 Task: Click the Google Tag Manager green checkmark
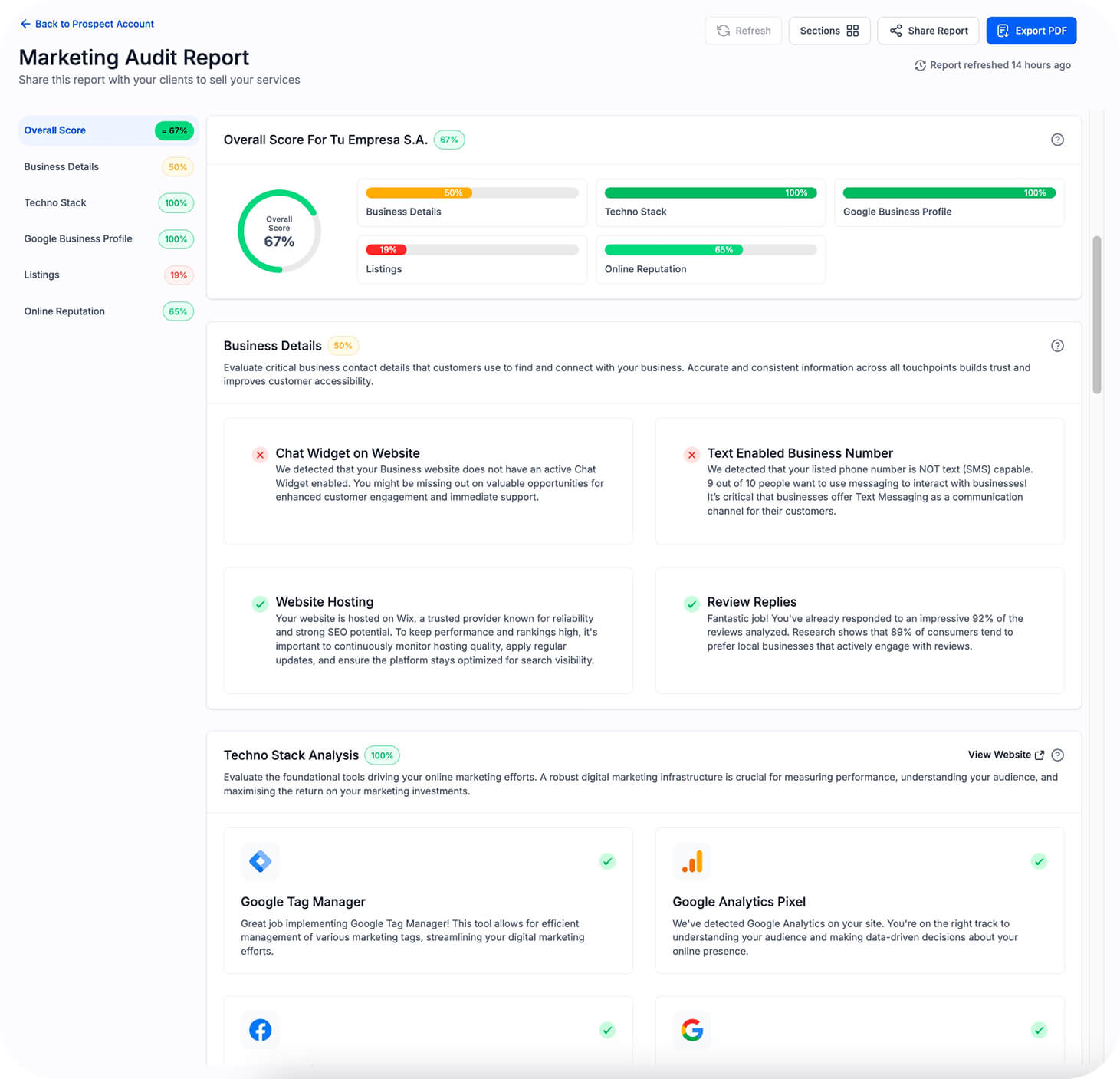tap(607, 861)
